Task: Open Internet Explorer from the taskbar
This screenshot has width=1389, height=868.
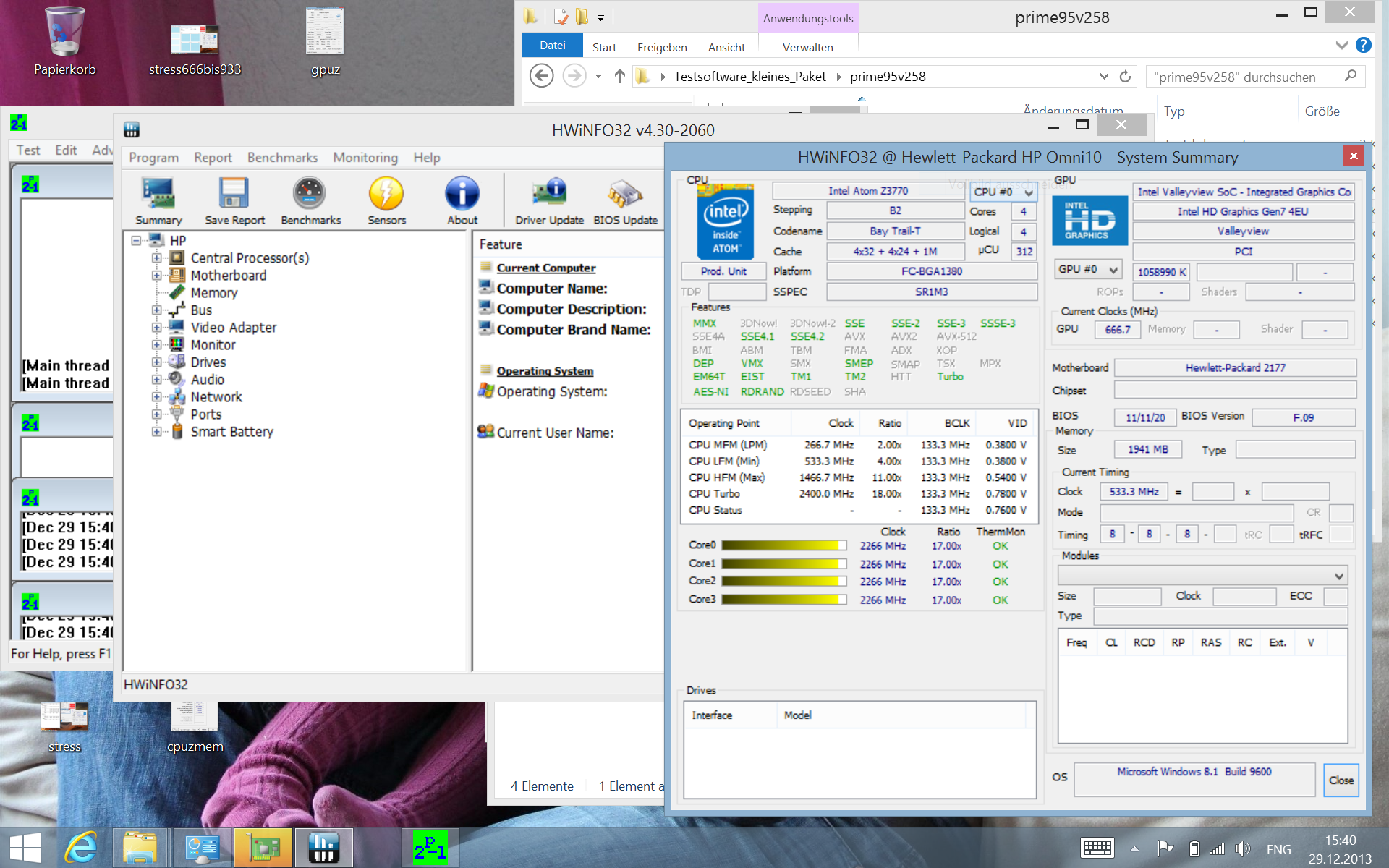Action: pos(80,847)
